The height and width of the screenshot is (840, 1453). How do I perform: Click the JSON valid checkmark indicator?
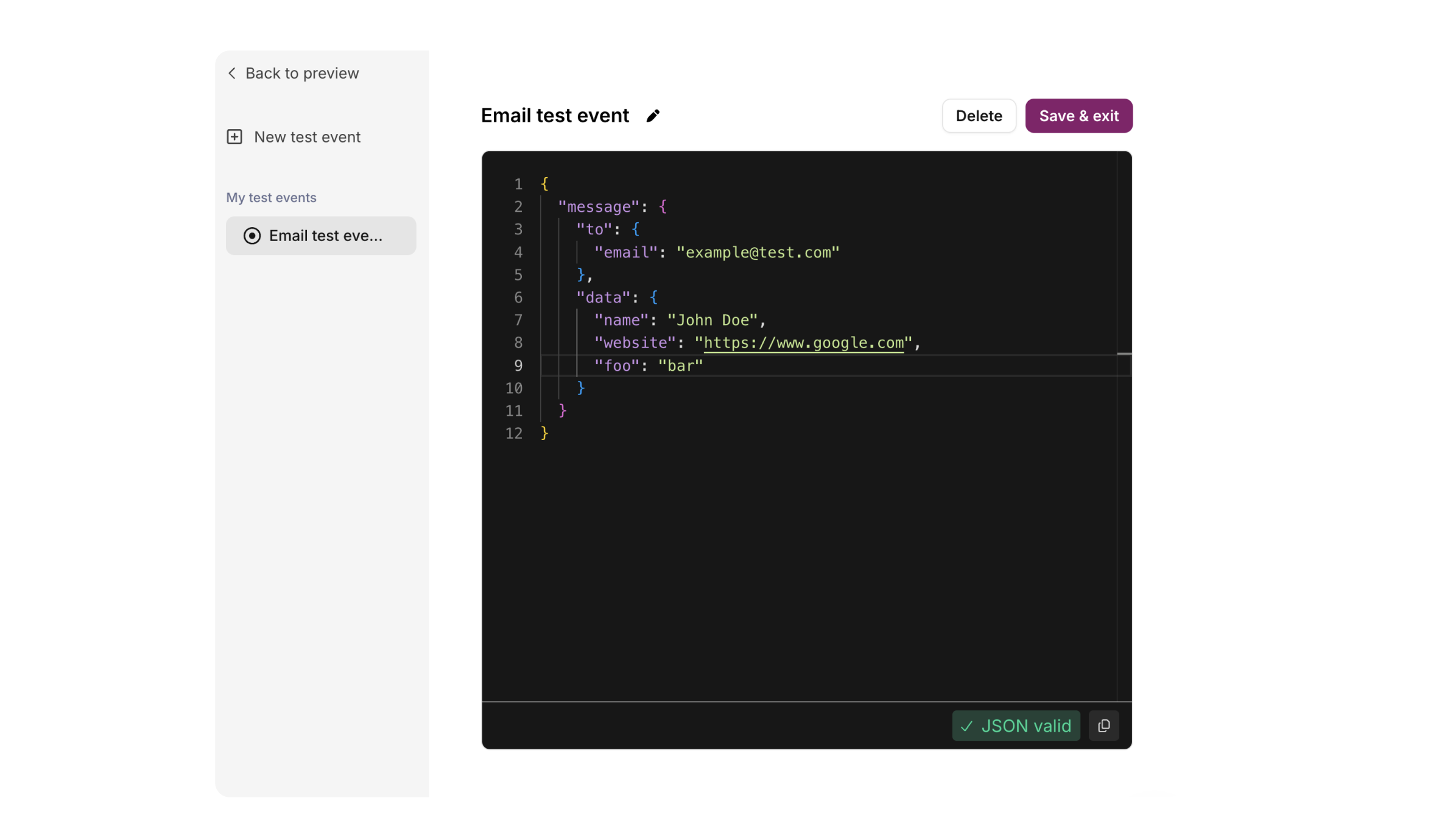click(1015, 726)
